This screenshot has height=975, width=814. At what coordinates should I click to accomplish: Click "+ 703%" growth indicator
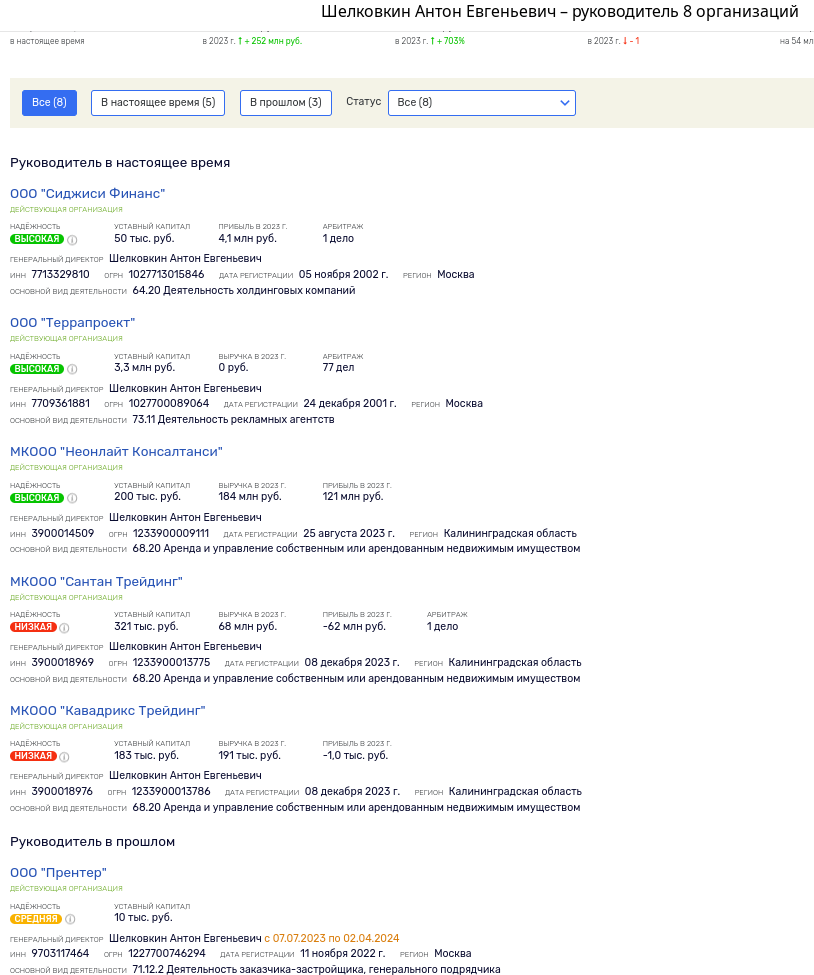(x=448, y=41)
